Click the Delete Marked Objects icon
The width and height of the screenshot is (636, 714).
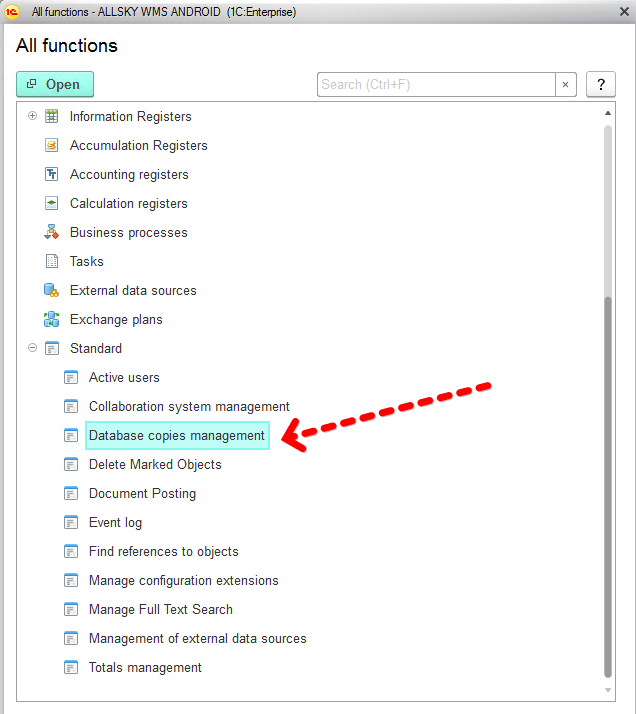(x=71, y=464)
